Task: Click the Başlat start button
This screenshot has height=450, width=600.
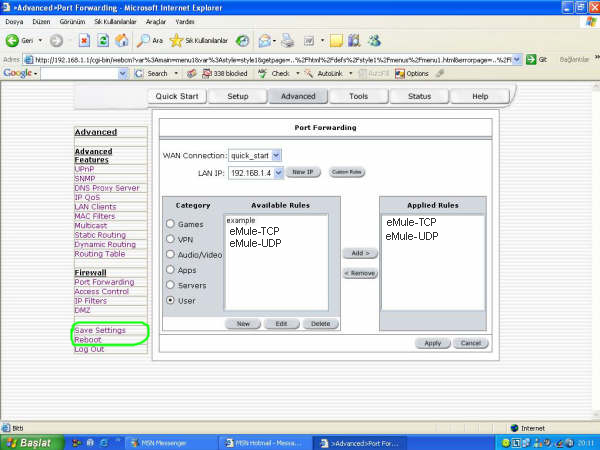Action: click(x=31, y=443)
